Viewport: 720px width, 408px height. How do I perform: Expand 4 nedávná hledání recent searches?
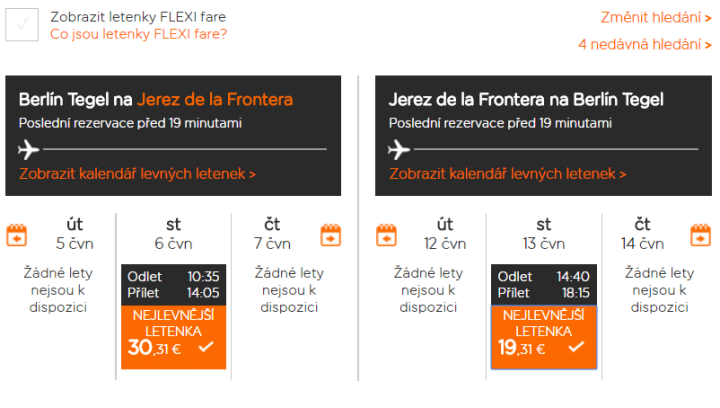tap(643, 44)
